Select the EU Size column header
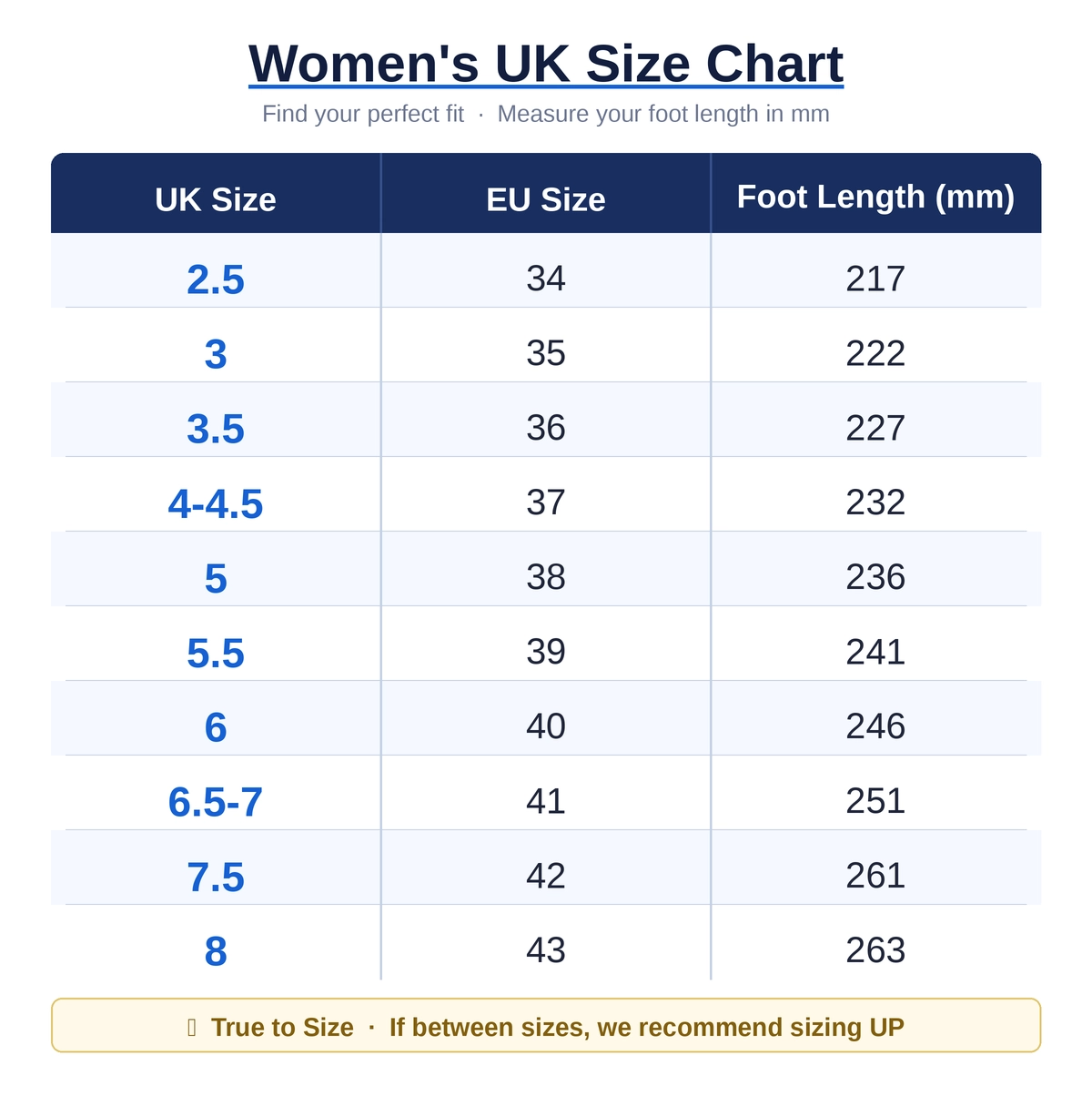Viewport: 1092px width, 1096px height. (x=546, y=199)
